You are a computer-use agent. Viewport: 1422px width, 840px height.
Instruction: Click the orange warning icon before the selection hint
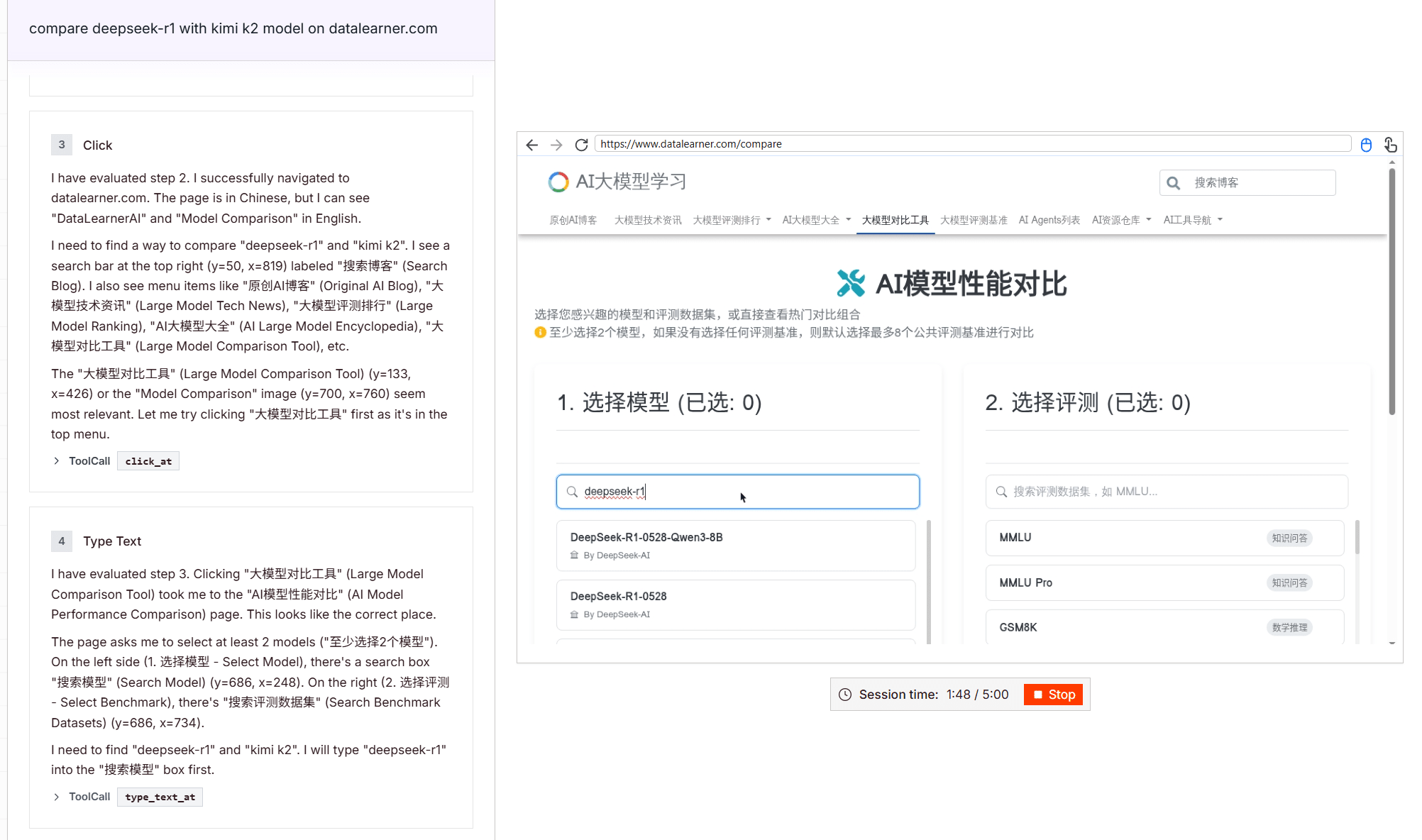(540, 332)
